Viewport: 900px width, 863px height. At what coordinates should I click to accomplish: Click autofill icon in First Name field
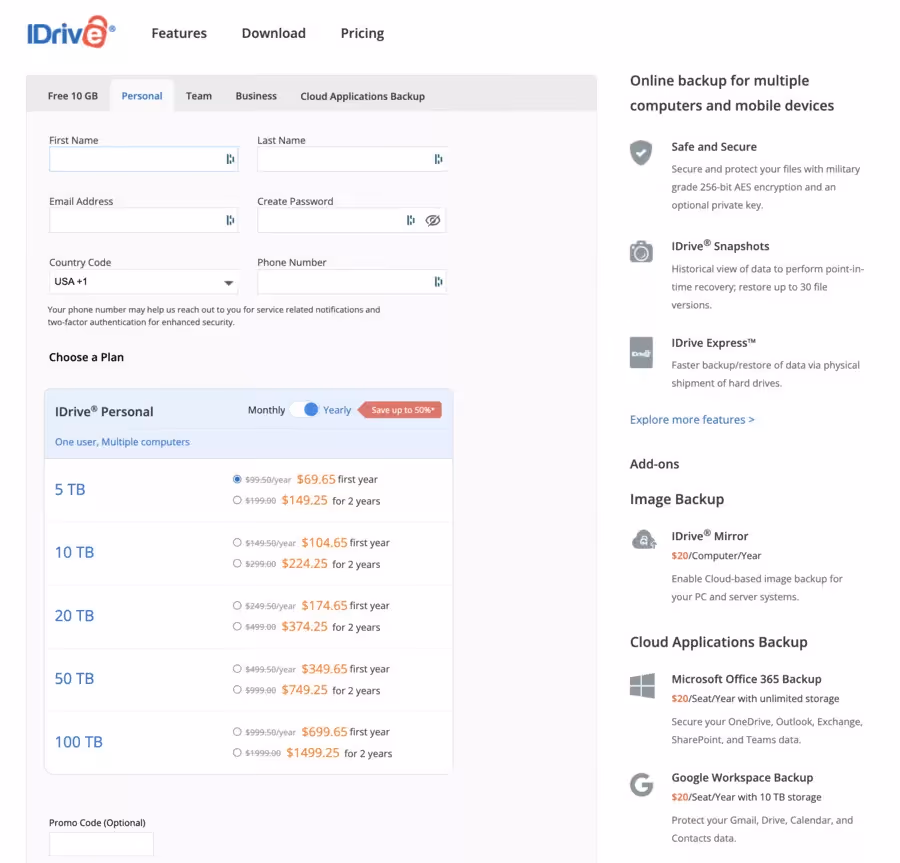230,159
